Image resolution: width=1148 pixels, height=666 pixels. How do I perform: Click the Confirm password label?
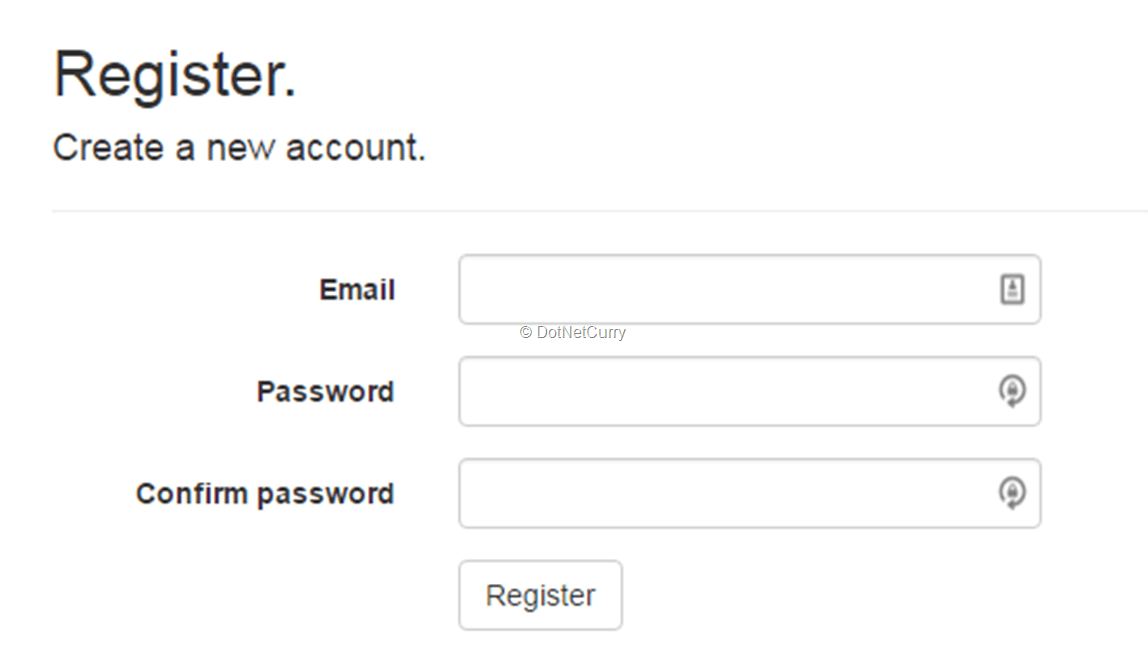[265, 494]
